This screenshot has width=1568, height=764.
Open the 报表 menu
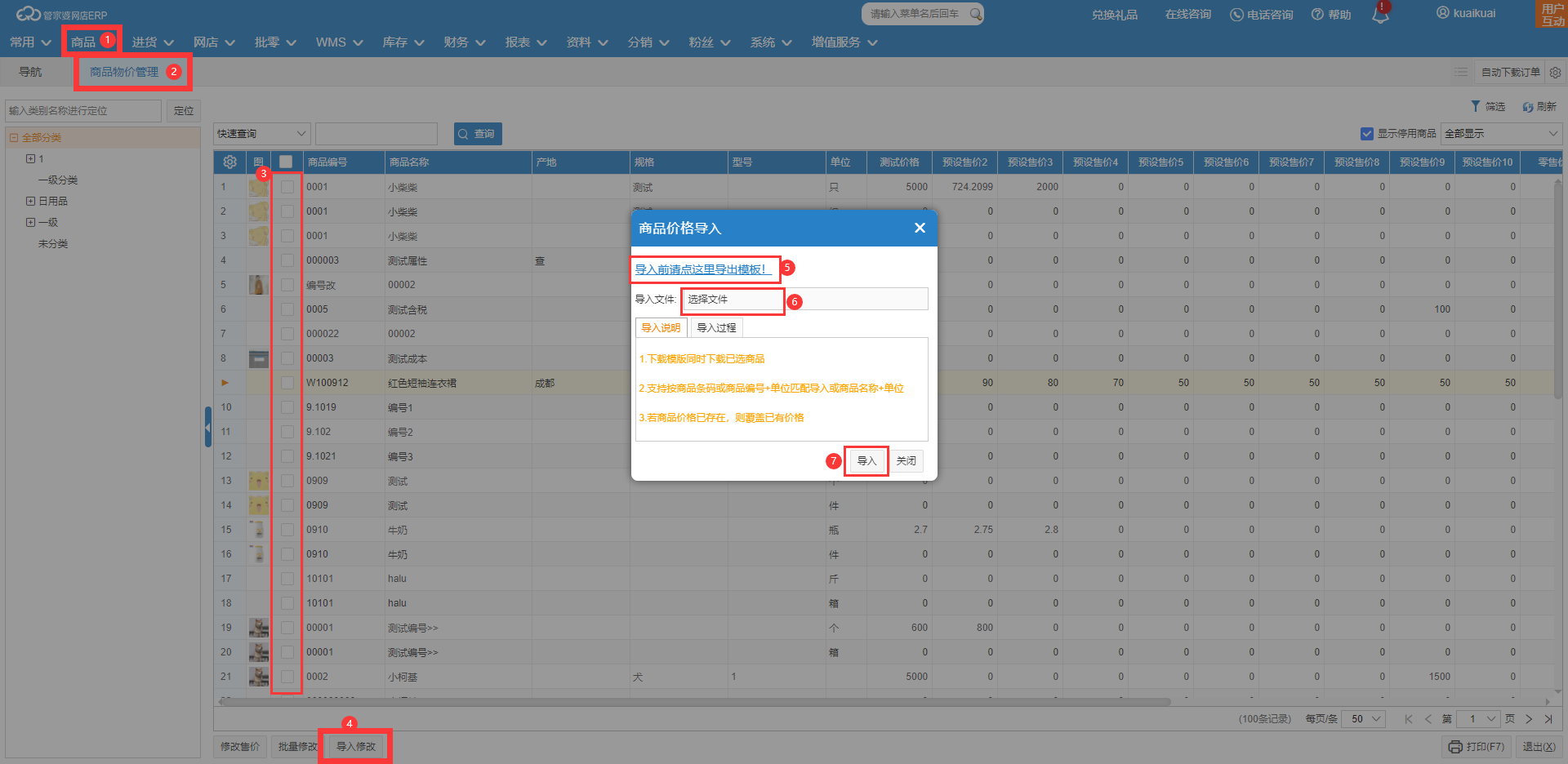pos(525,42)
